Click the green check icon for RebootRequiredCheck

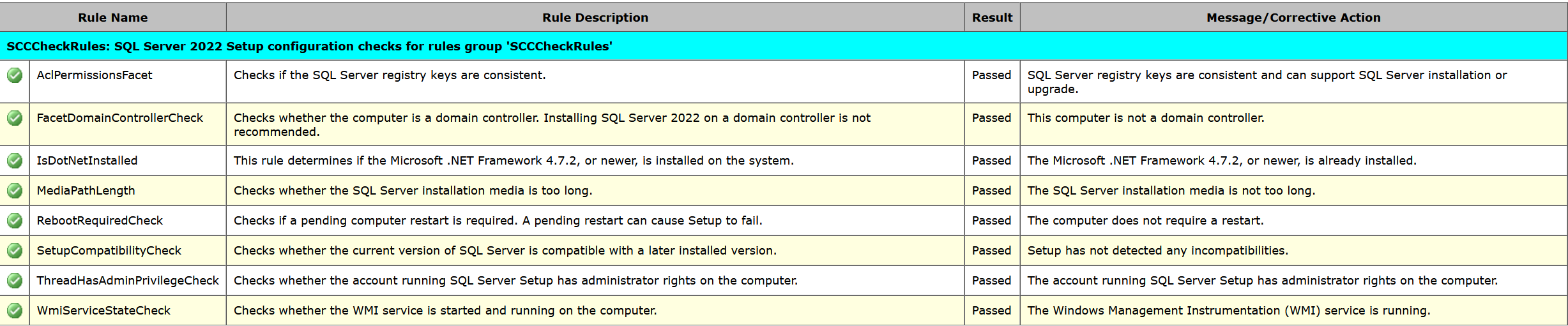tap(15, 221)
